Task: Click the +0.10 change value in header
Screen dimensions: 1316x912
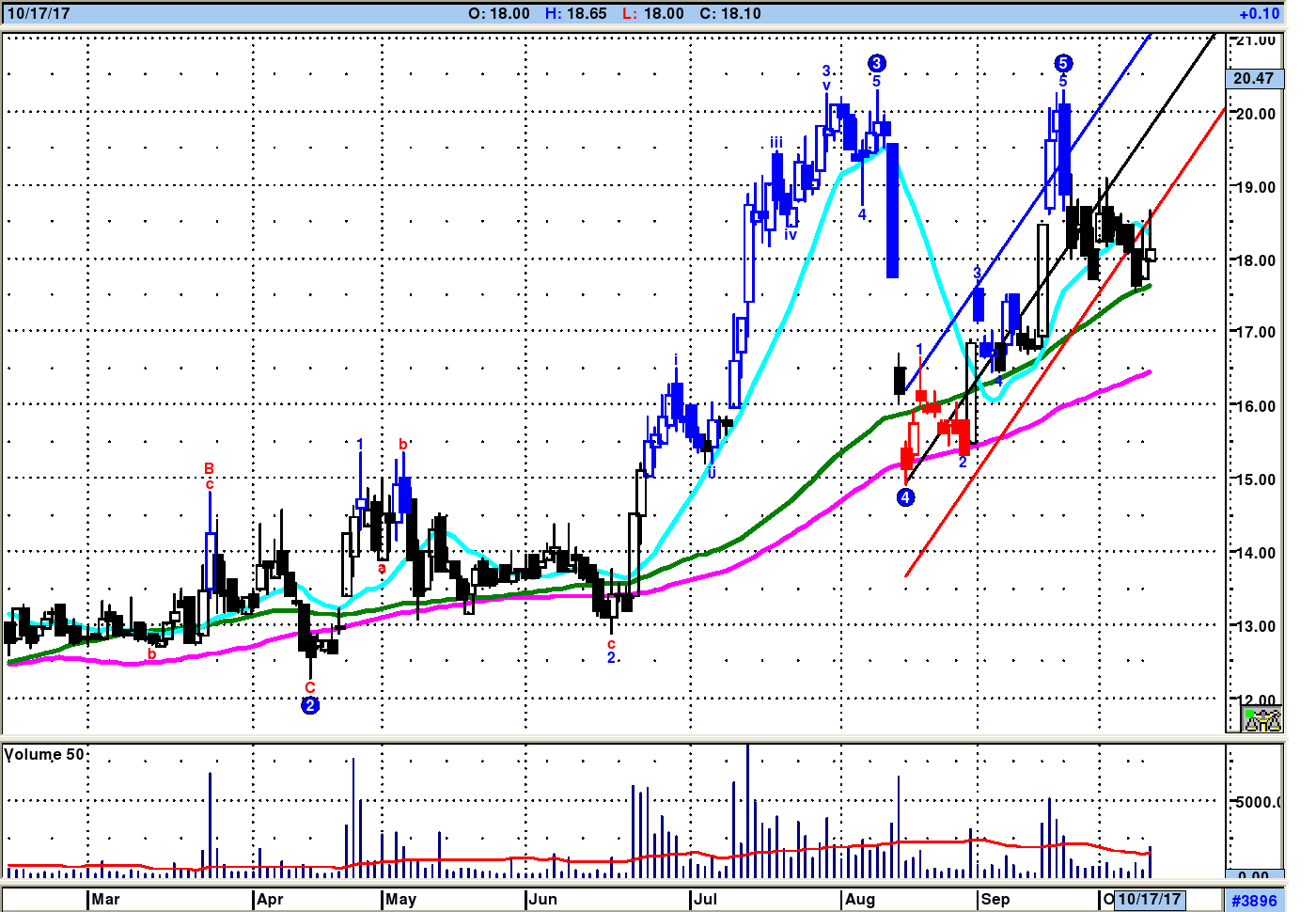Action: point(1259,14)
